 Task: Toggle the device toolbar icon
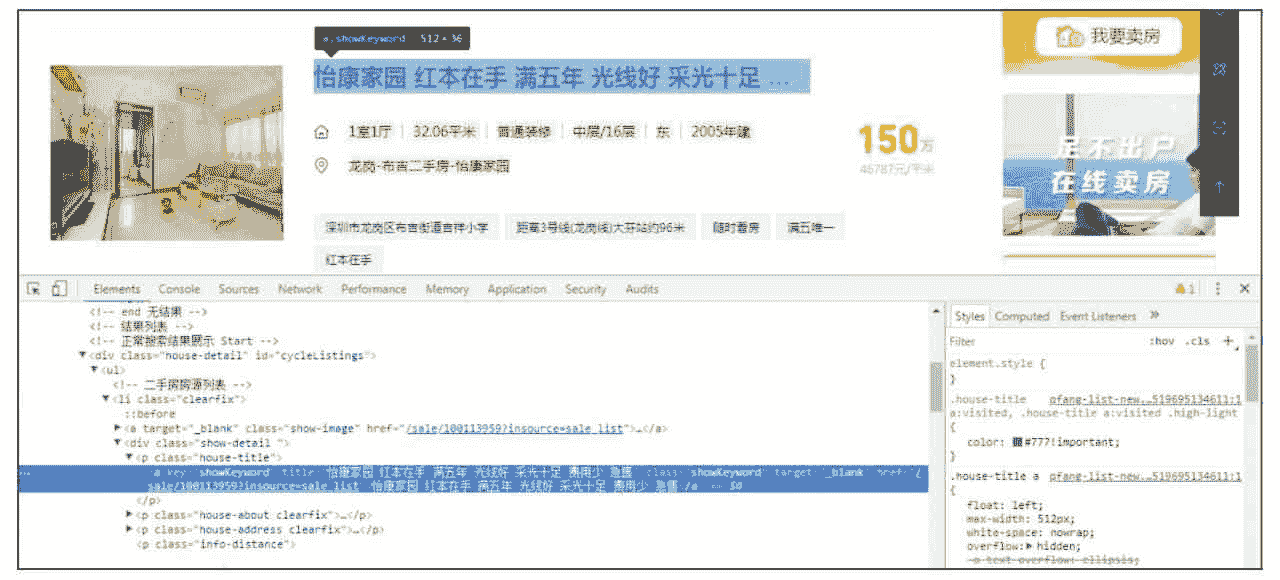pos(58,289)
